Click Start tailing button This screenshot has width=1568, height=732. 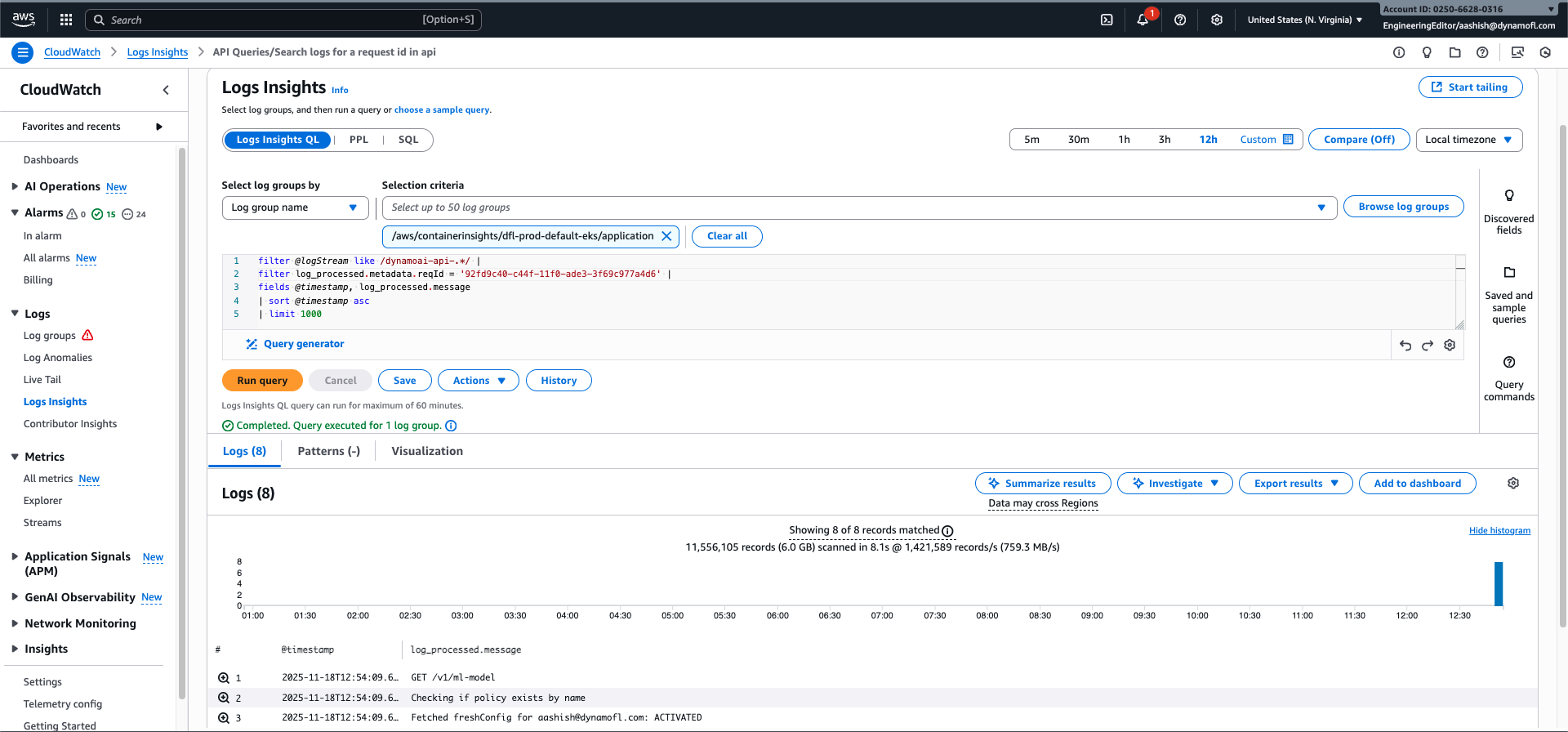(x=1470, y=87)
